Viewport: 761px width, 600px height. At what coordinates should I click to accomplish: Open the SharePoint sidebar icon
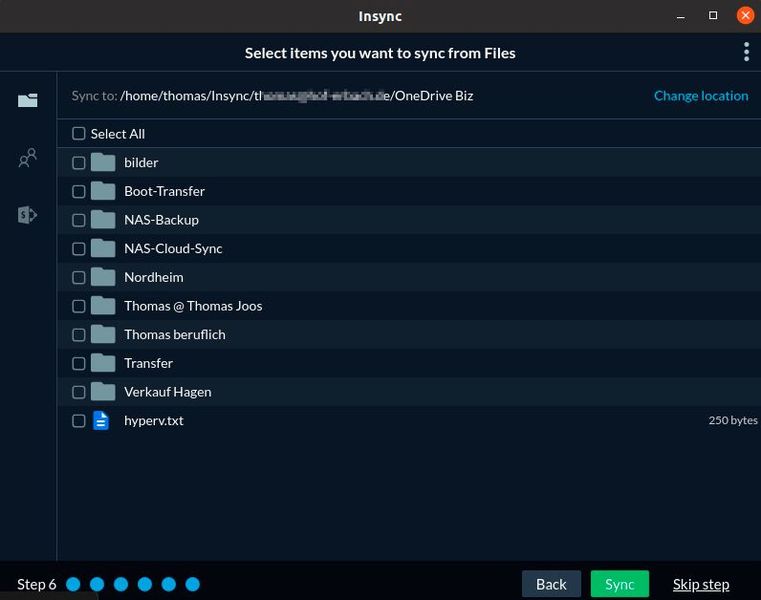tap(28, 215)
